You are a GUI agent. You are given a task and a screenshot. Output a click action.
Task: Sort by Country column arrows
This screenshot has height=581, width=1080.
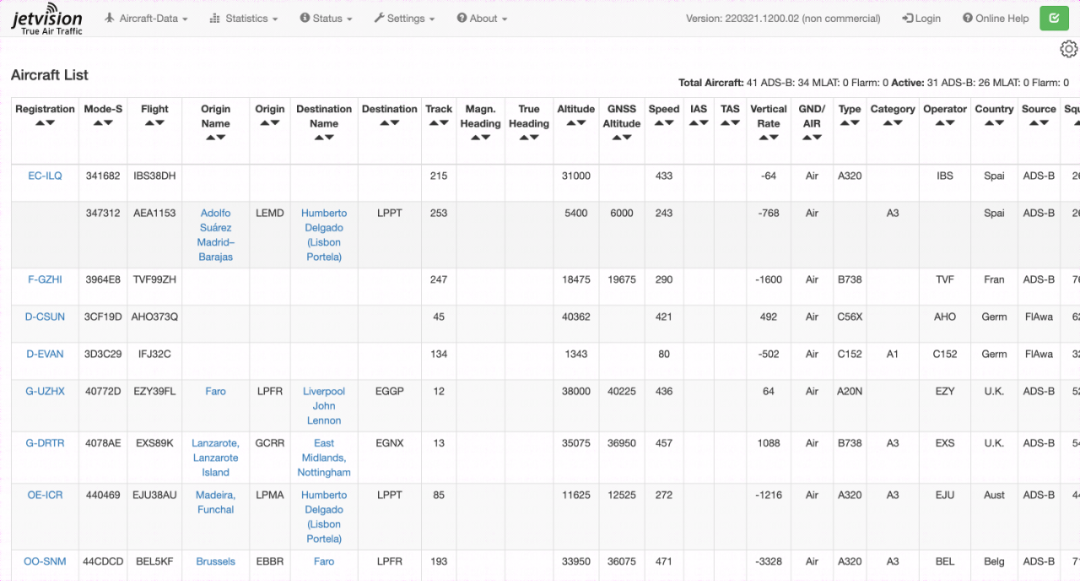click(994, 123)
